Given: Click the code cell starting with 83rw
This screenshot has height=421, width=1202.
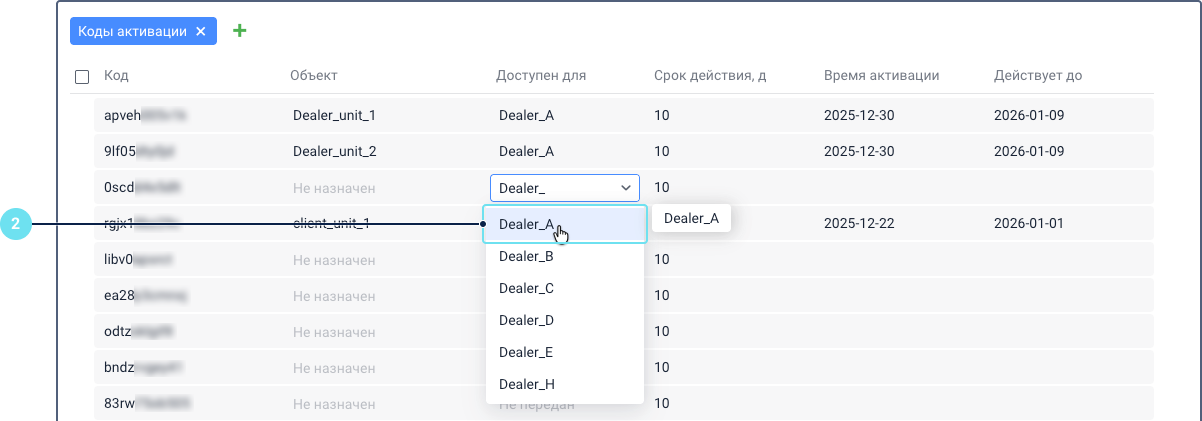Looking at the screenshot, I should (148, 404).
